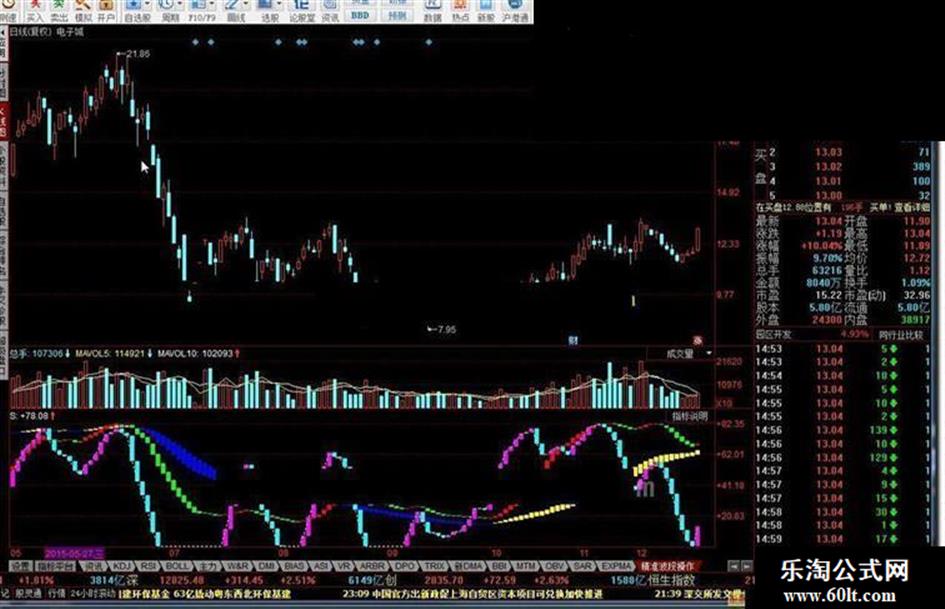Screen dimensions: 945x609
Task: Click the 排名 button next to BBD
Action: (x=397, y=15)
